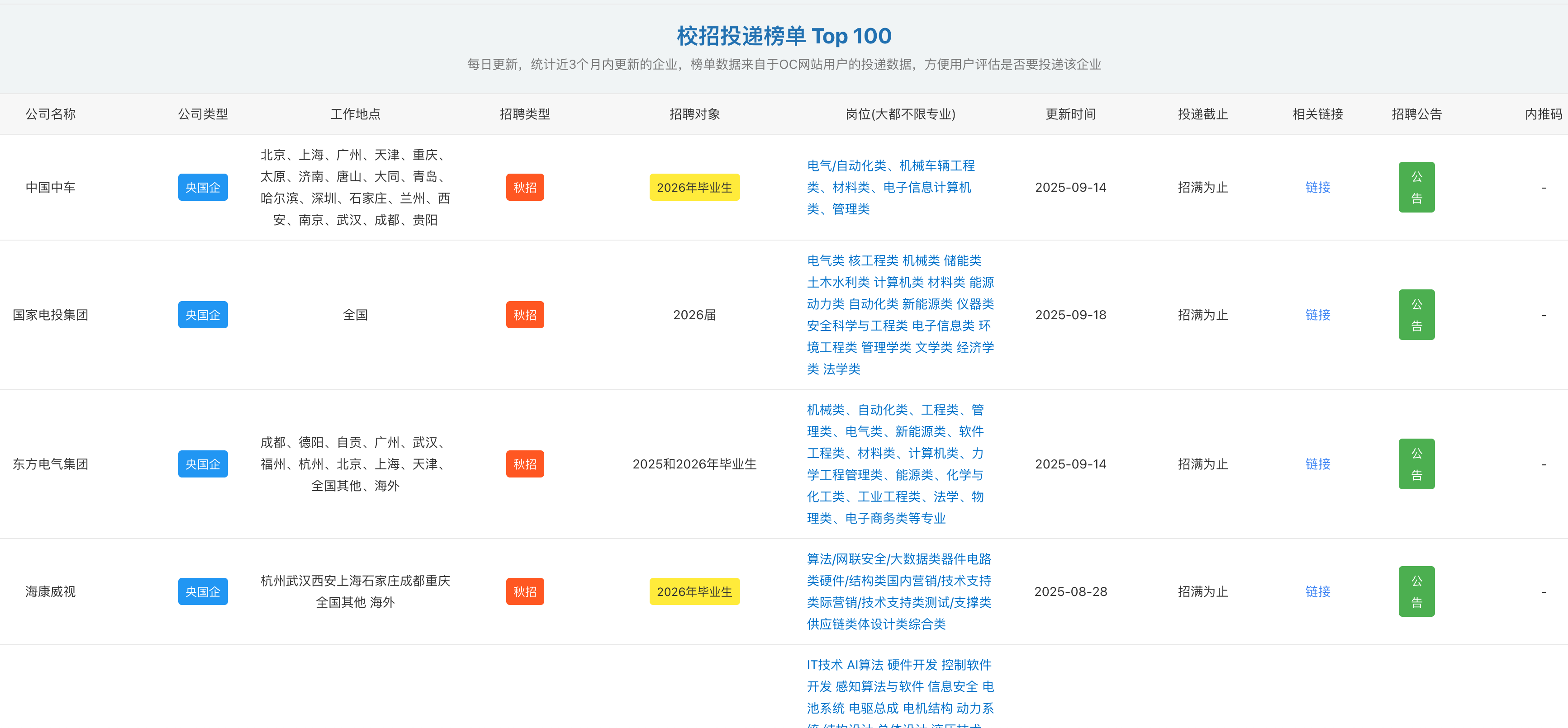Click green 公告 button in 中国中车 row

tap(1416, 187)
